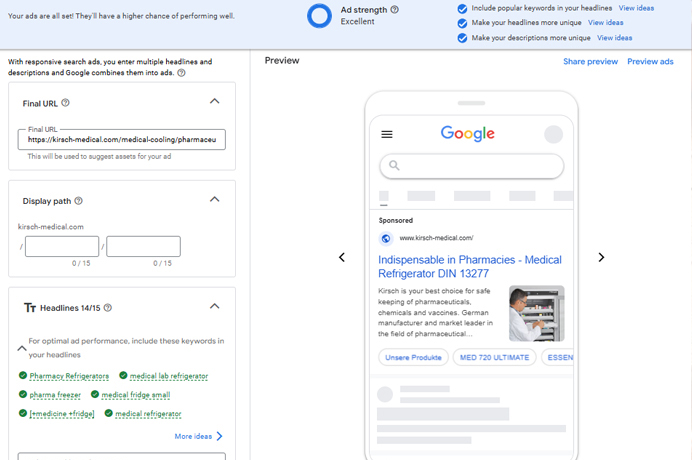Click the hamburger menu in phone preview
This screenshot has width=692, height=460.
point(387,135)
